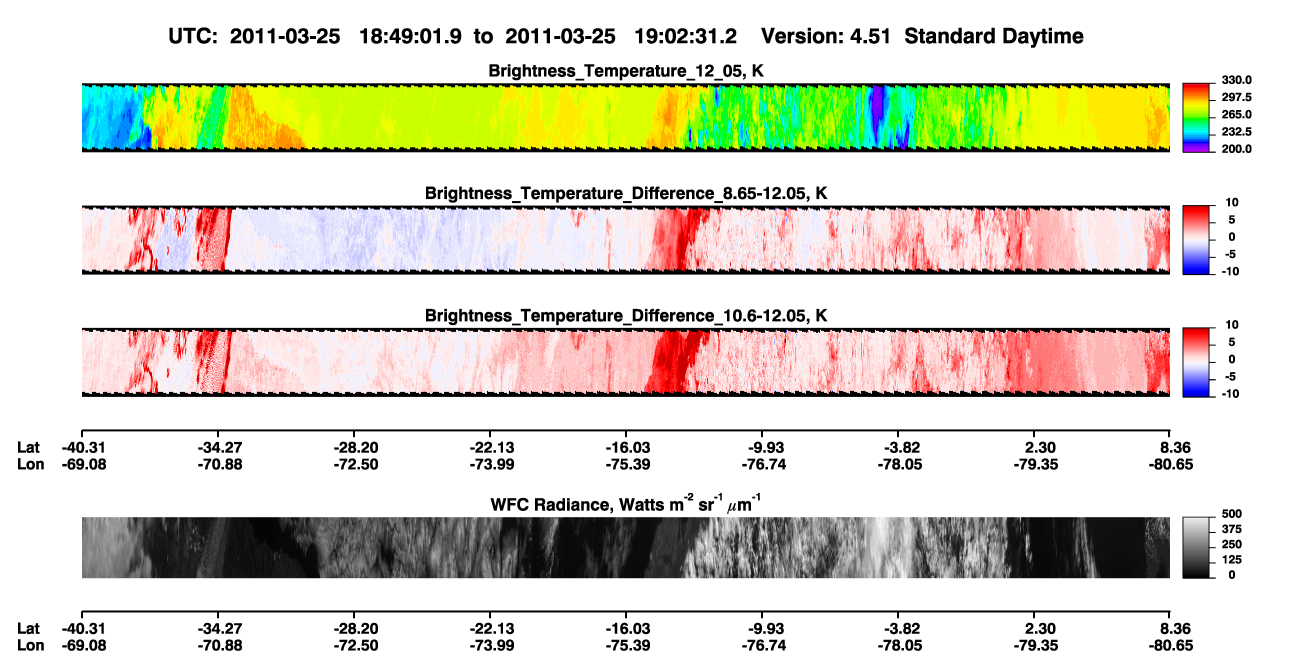Click the 'WFC Radiance, Watts' panel title
1300x667 pixels.
pyautogui.click(x=626, y=503)
